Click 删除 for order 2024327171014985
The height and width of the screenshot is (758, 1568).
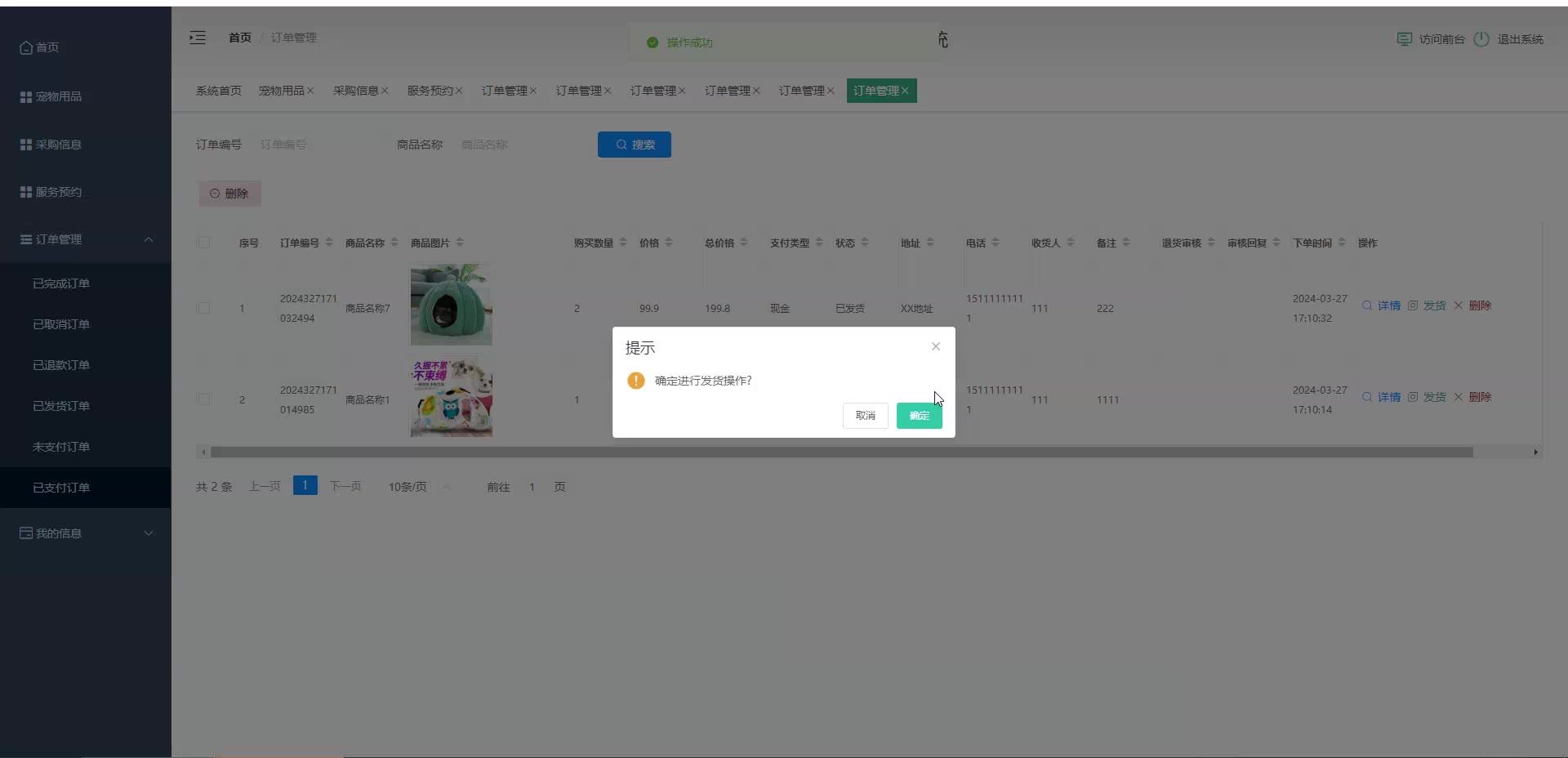(1473, 397)
